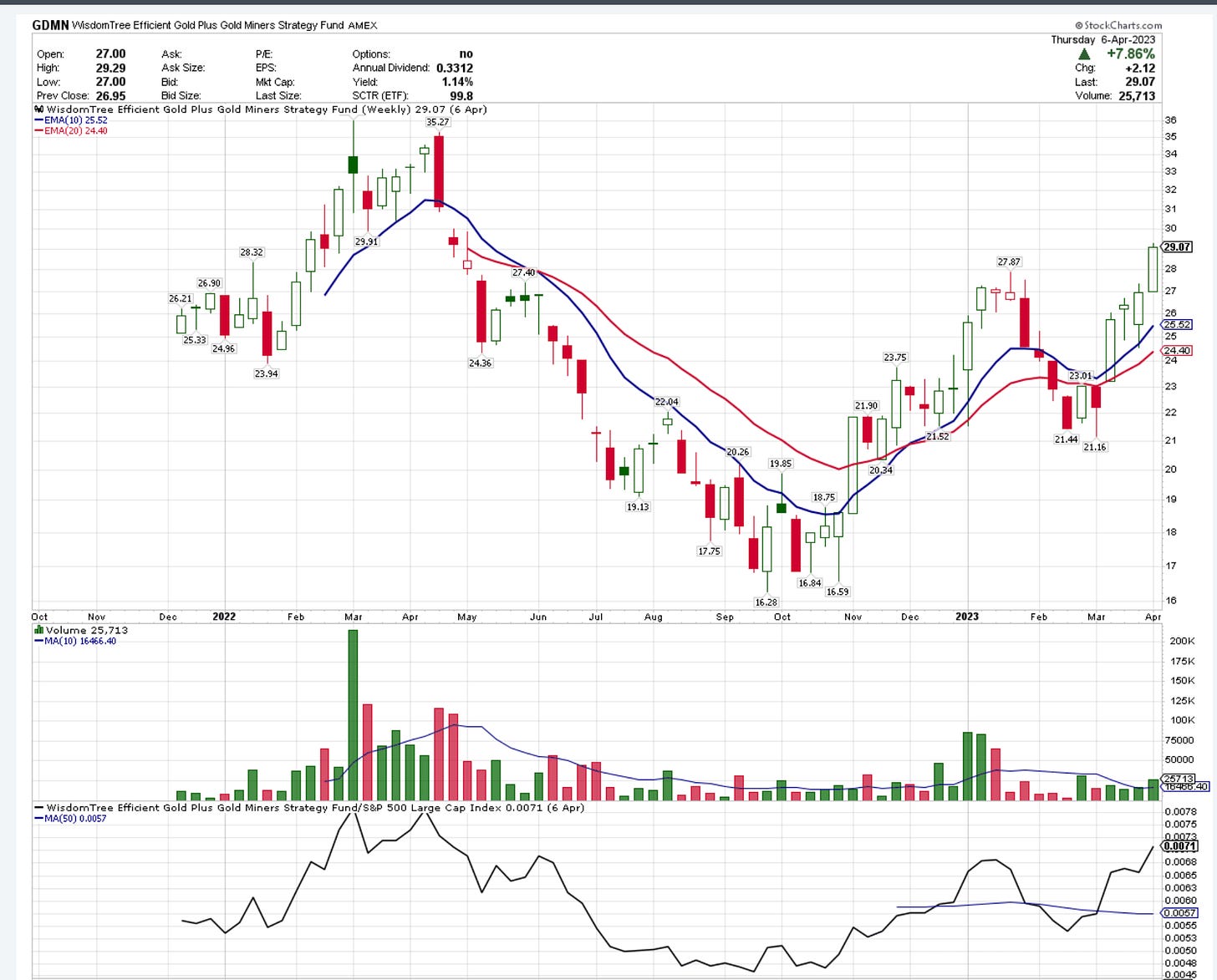1217x980 pixels.
Task: Click the Thursday 6-Apr-2023 date
Action: coord(1102,39)
